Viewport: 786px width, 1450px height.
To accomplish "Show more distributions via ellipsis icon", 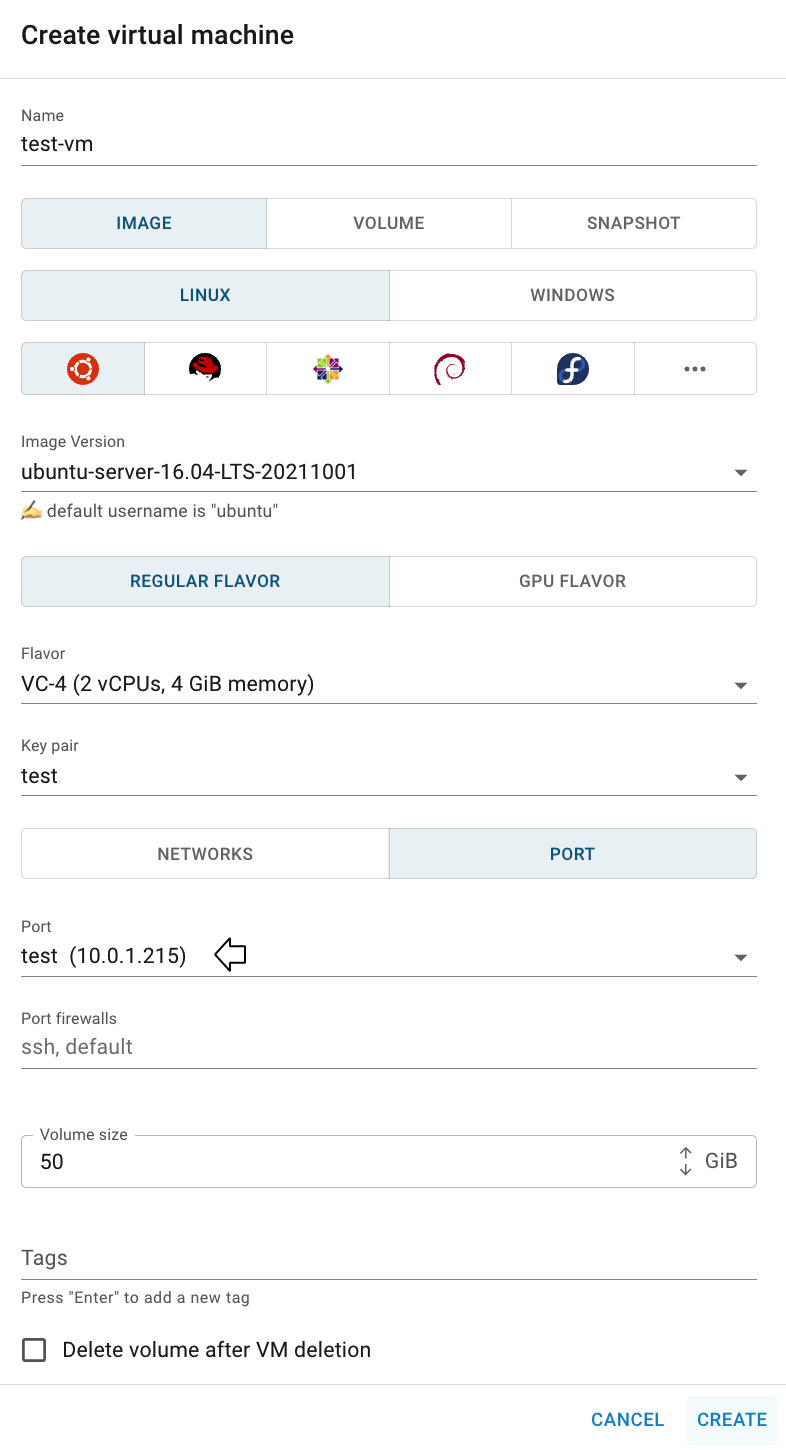I will 695,369.
